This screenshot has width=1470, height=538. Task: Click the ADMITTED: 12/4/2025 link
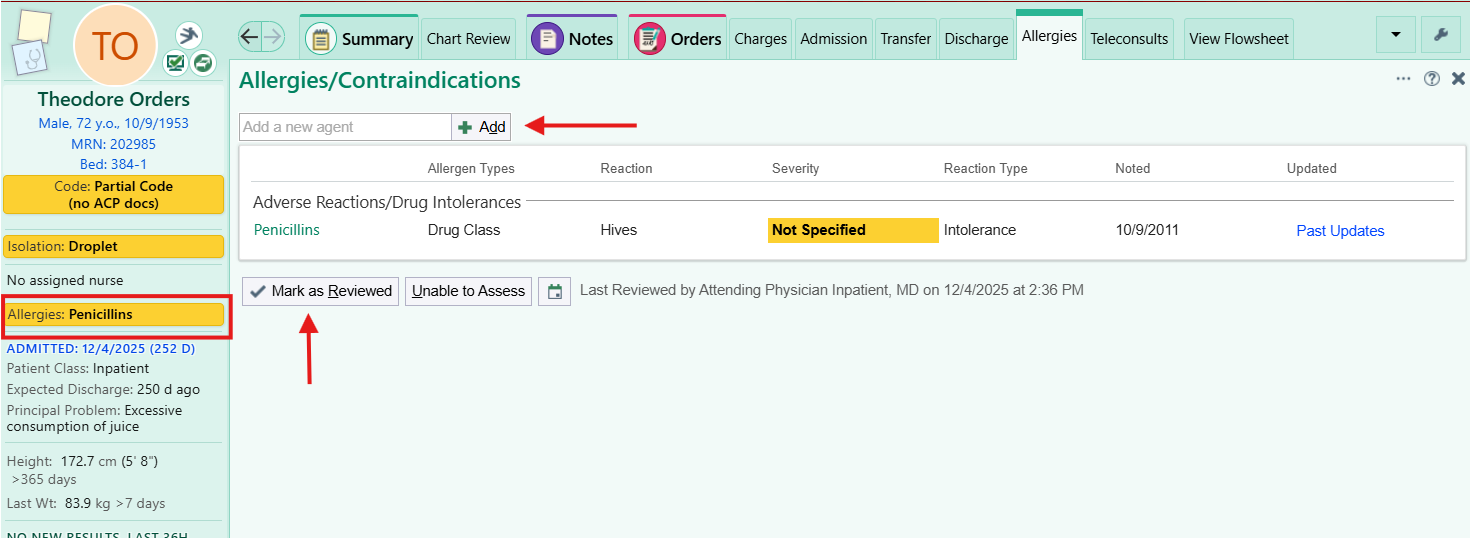click(101, 348)
